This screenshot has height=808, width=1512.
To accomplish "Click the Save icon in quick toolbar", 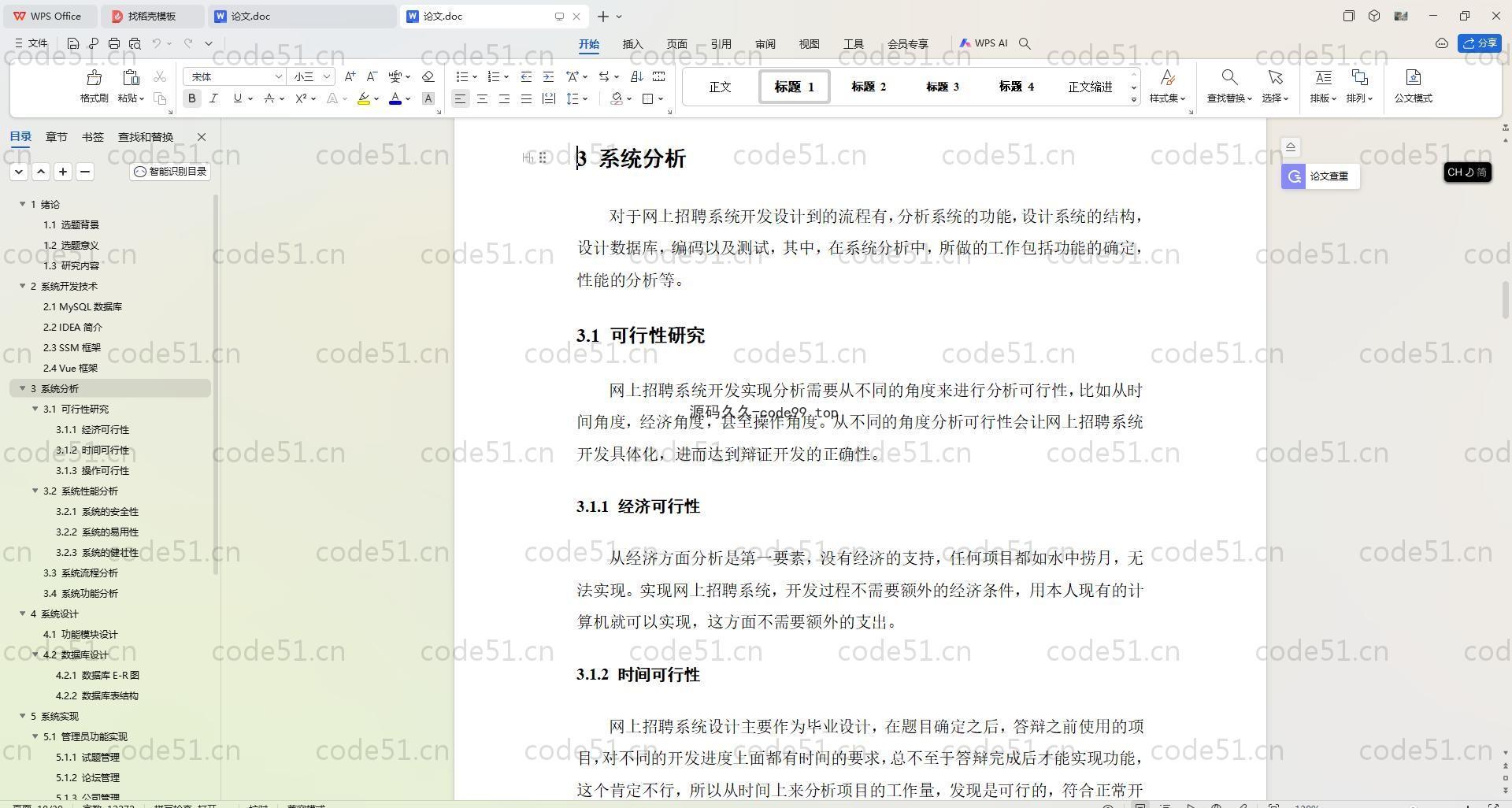I will click(73, 43).
